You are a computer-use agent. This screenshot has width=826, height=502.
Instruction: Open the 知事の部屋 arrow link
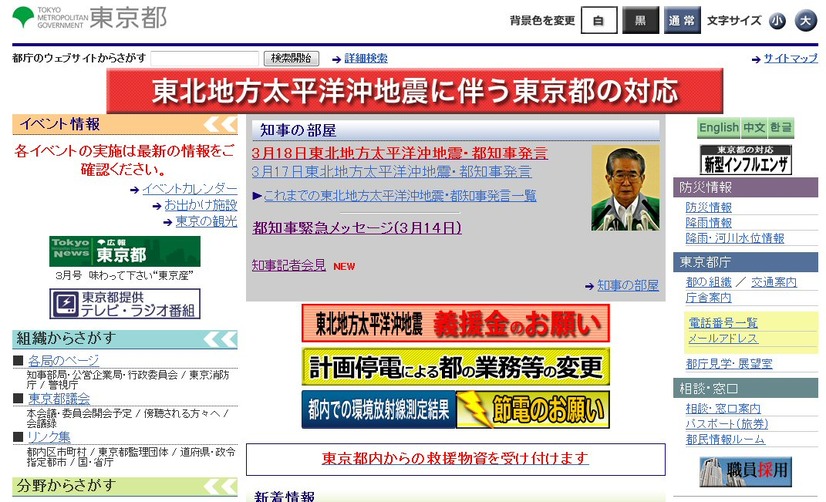coord(627,286)
